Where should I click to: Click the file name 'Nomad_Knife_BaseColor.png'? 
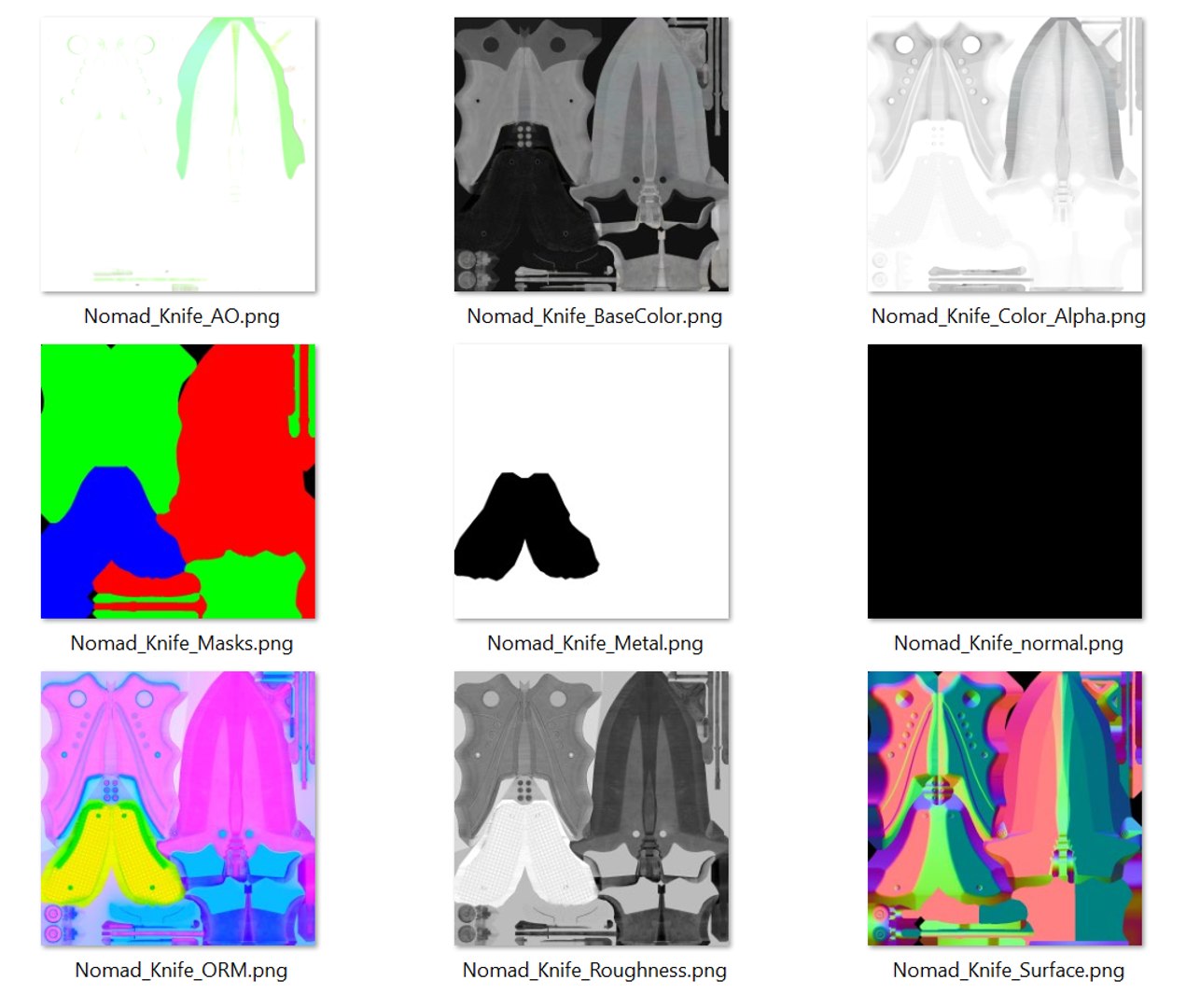click(594, 316)
